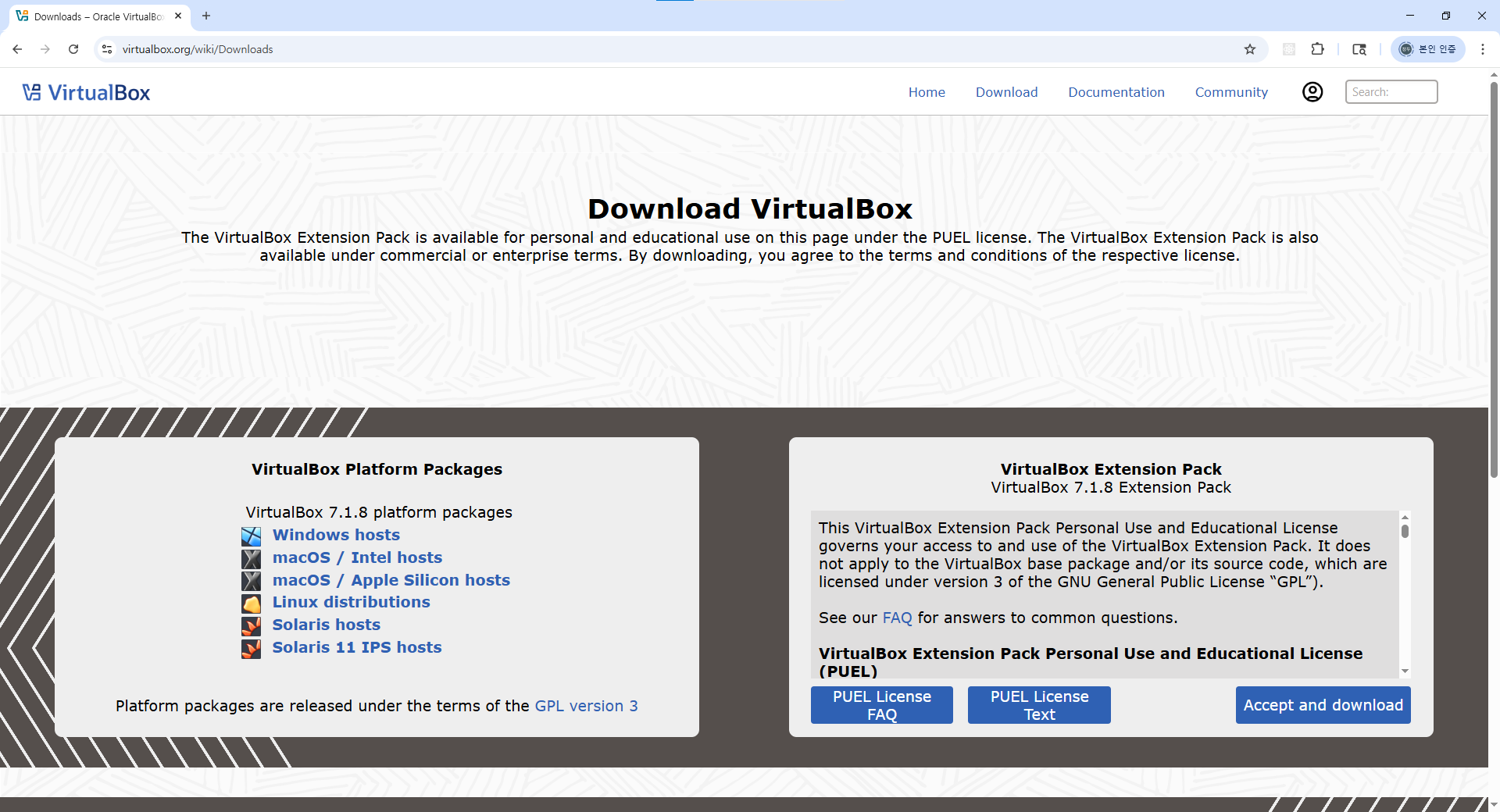View site information icon in address bar
The height and width of the screenshot is (812, 1500).
pyautogui.click(x=107, y=49)
